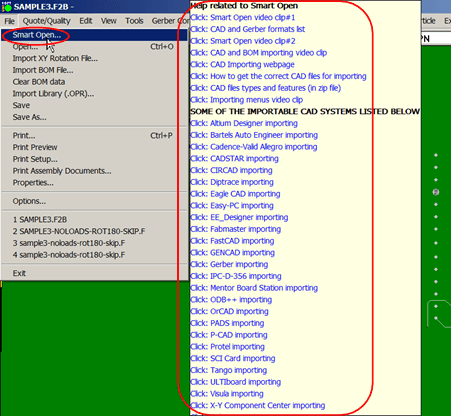Open Print Preview
Viewport: 451px width, 416px height.
pos(95,147)
